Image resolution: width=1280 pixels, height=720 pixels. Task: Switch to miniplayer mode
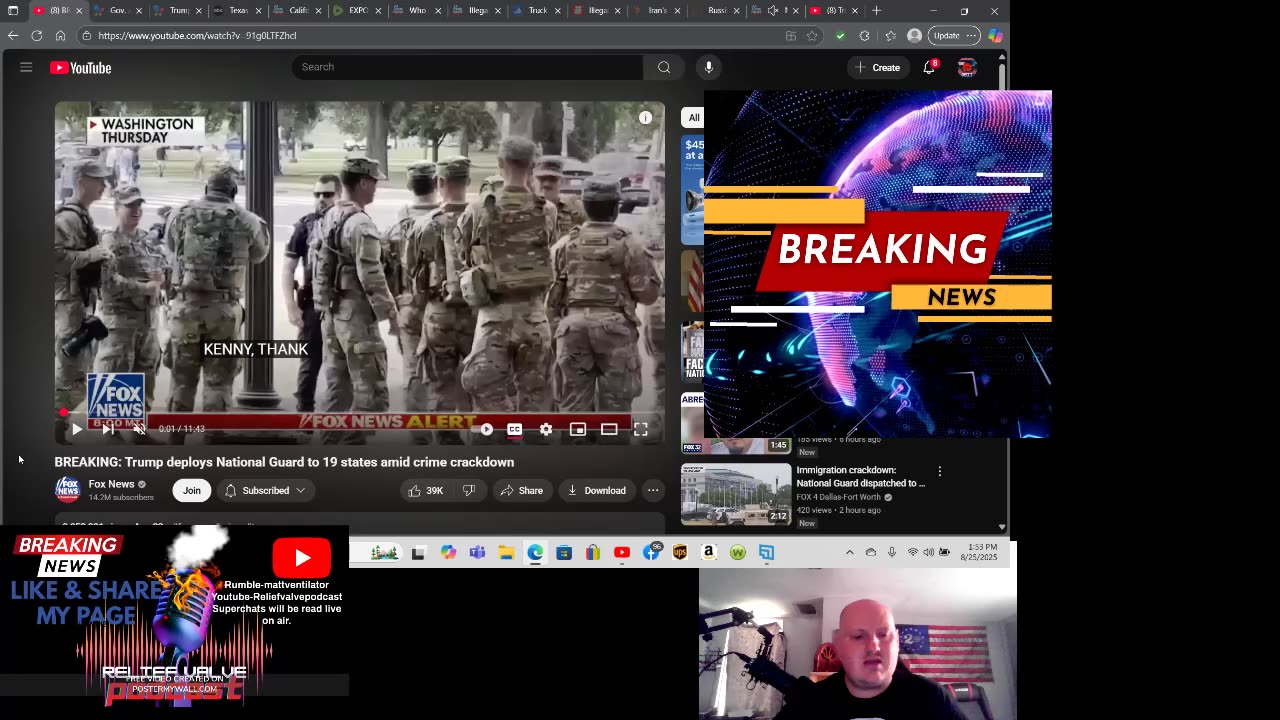577,429
